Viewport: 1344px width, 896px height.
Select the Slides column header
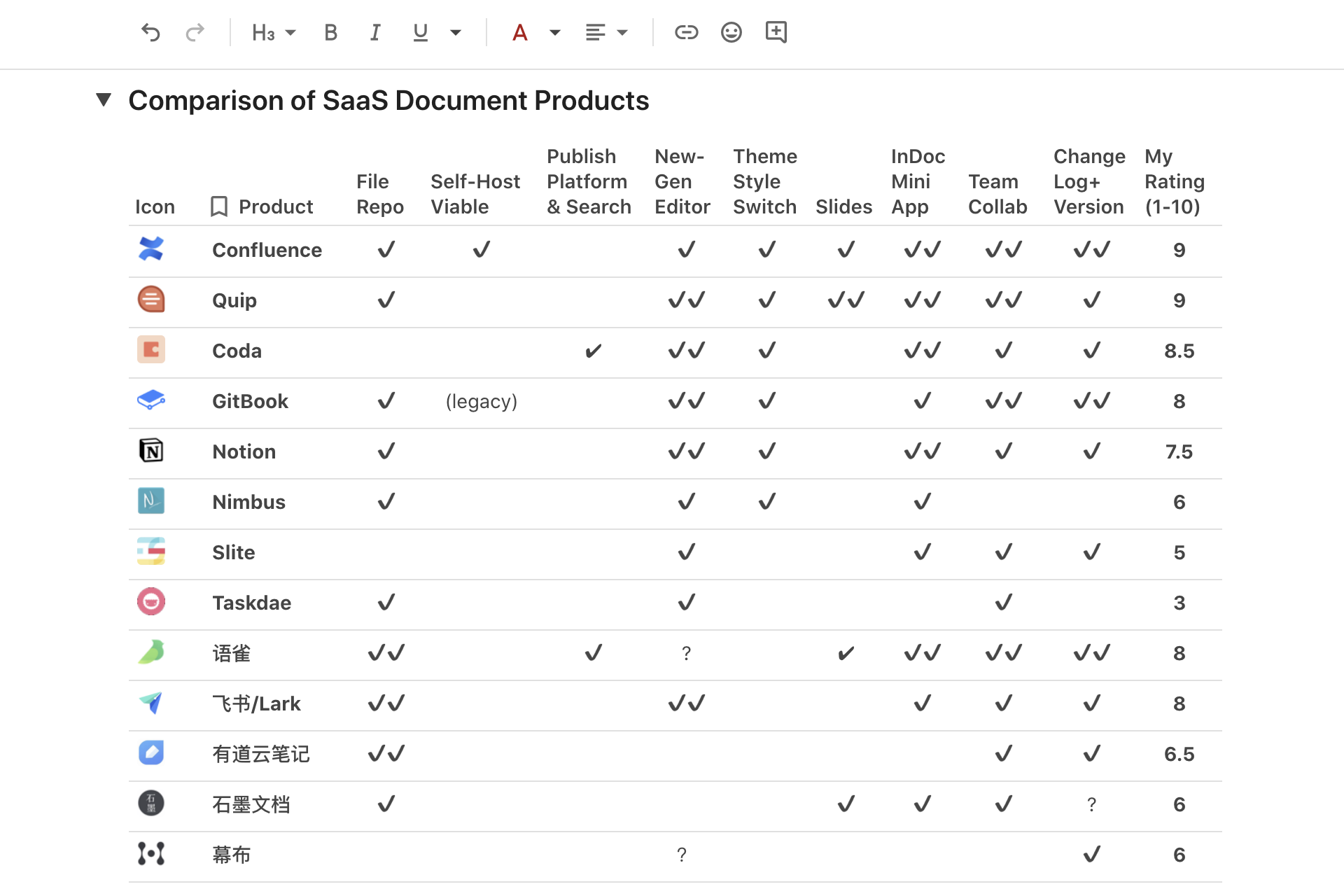pos(843,206)
